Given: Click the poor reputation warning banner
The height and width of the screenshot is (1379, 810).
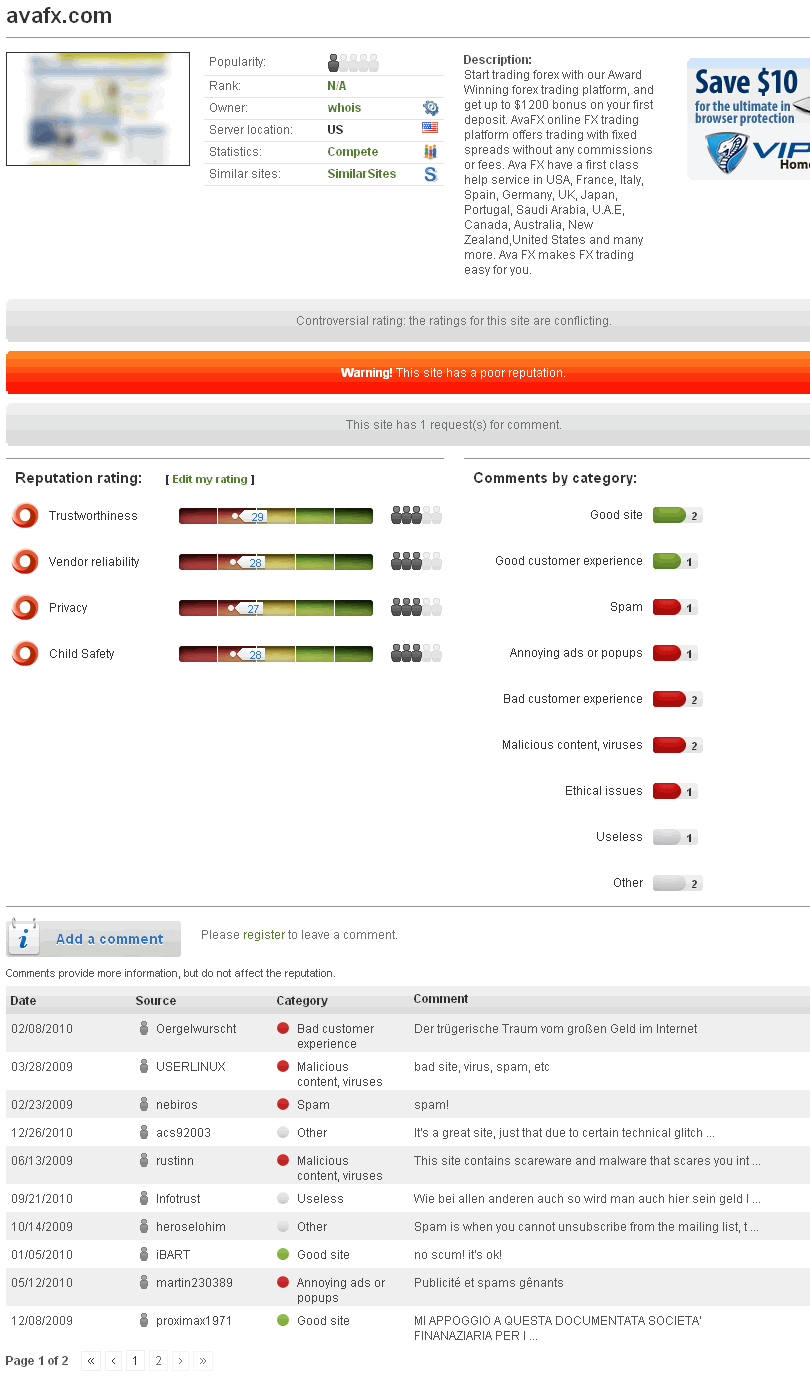Looking at the screenshot, I should [408, 372].
